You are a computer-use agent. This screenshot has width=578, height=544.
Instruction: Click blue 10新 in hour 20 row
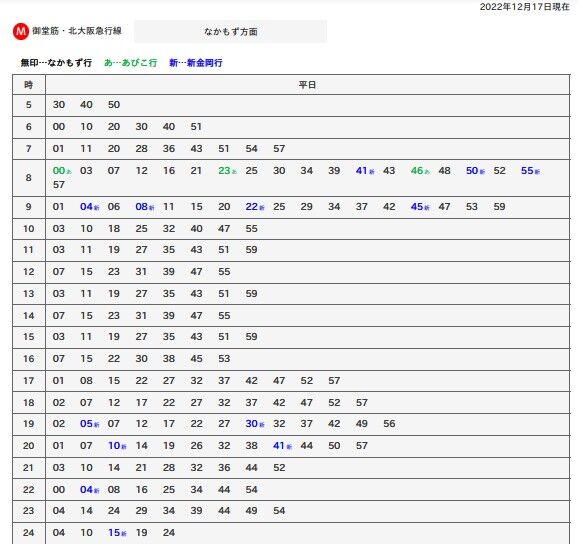pos(117,446)
